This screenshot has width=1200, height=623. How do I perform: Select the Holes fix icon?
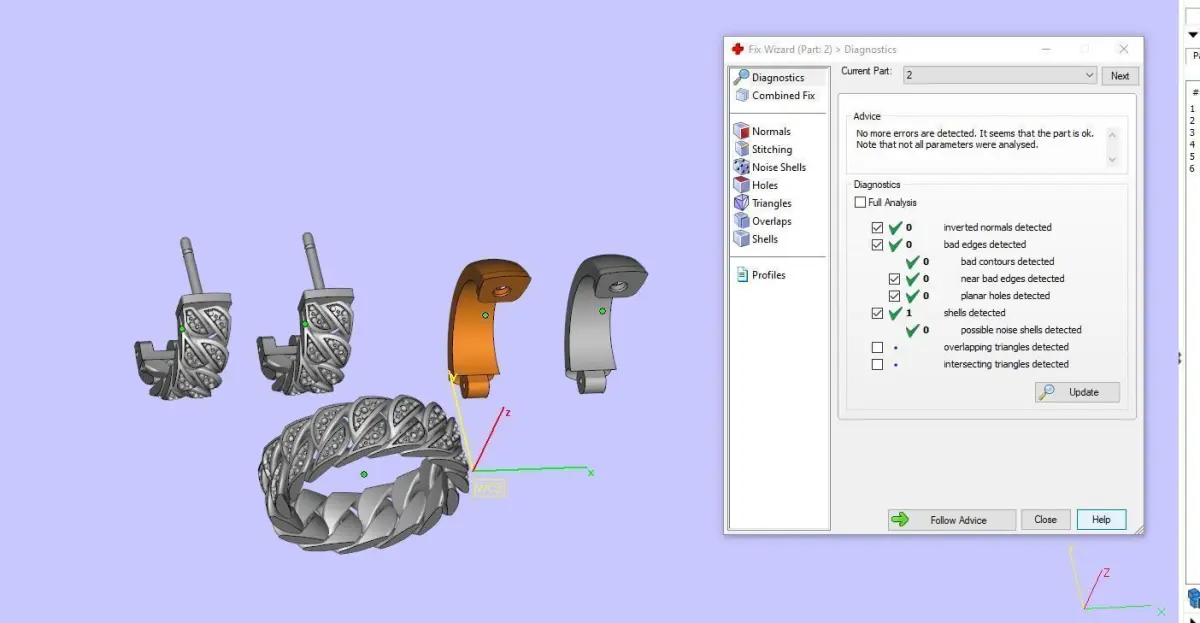[741, 185]
